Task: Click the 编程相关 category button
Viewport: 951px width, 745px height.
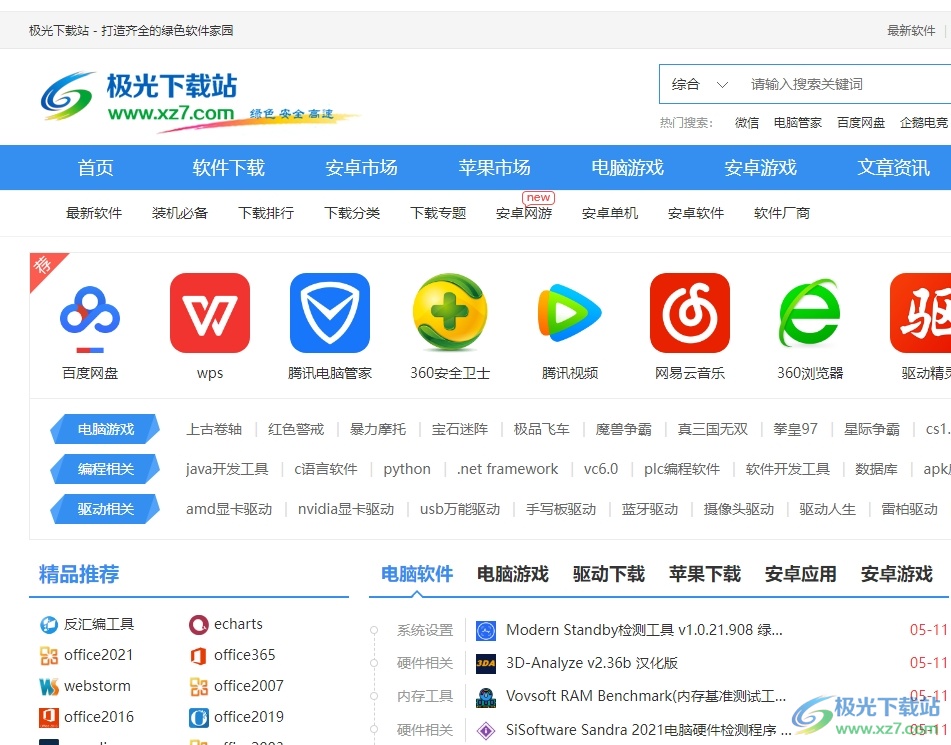Action: tap(105, 469)
